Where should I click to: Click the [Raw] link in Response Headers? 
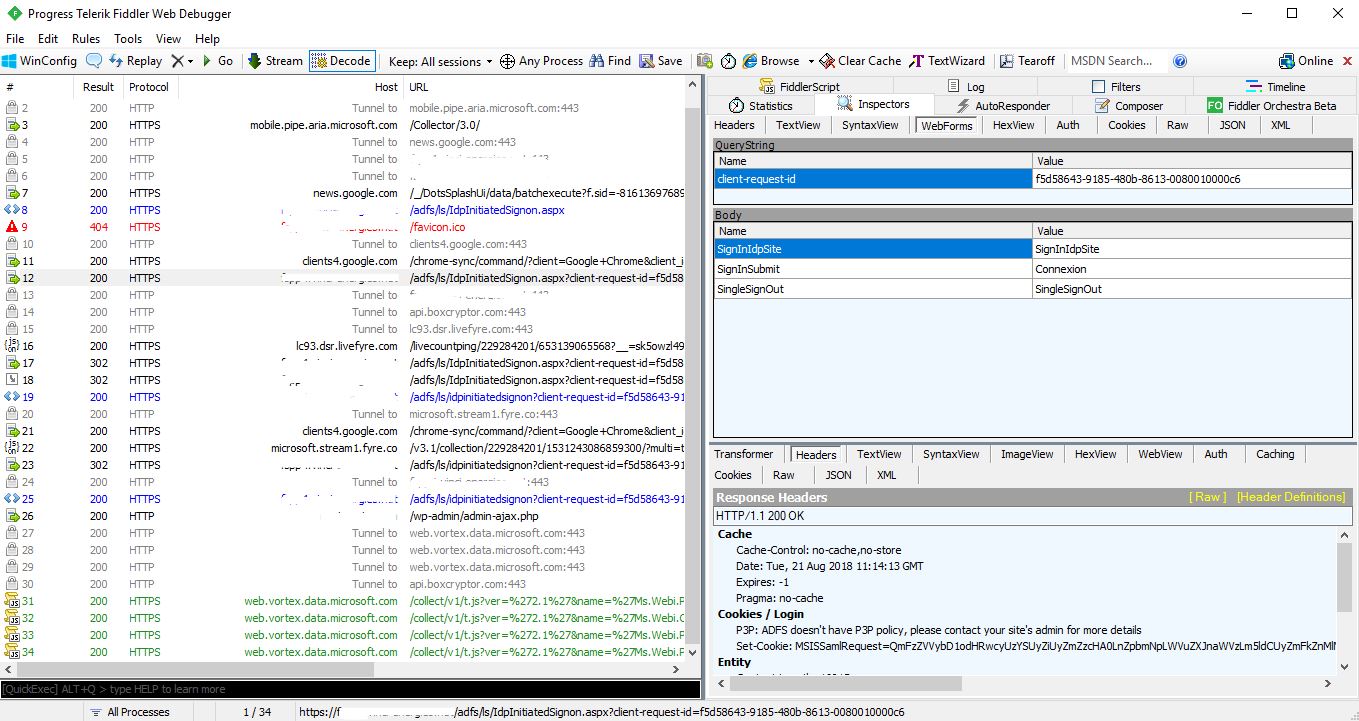coord(1207,497)
